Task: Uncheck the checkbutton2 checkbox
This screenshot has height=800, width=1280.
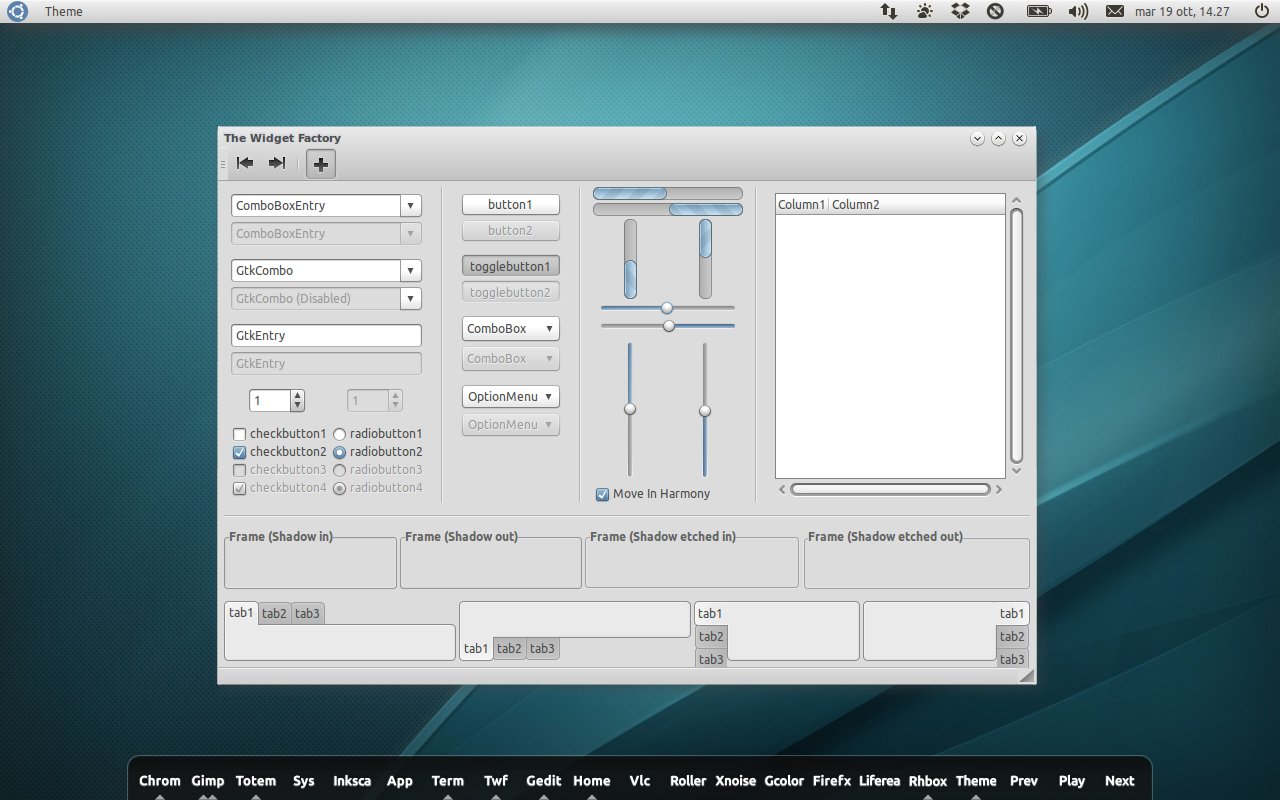Action: click(239, 452)
